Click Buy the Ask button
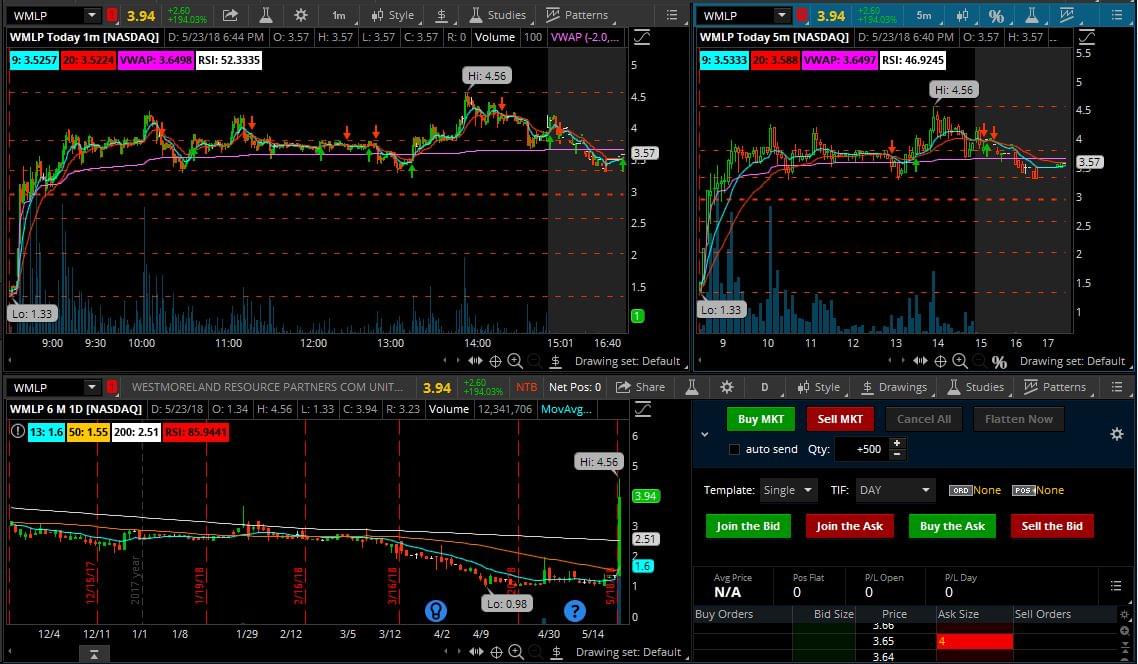This screenshot has width=1138, height=664. tap(952, 526)
